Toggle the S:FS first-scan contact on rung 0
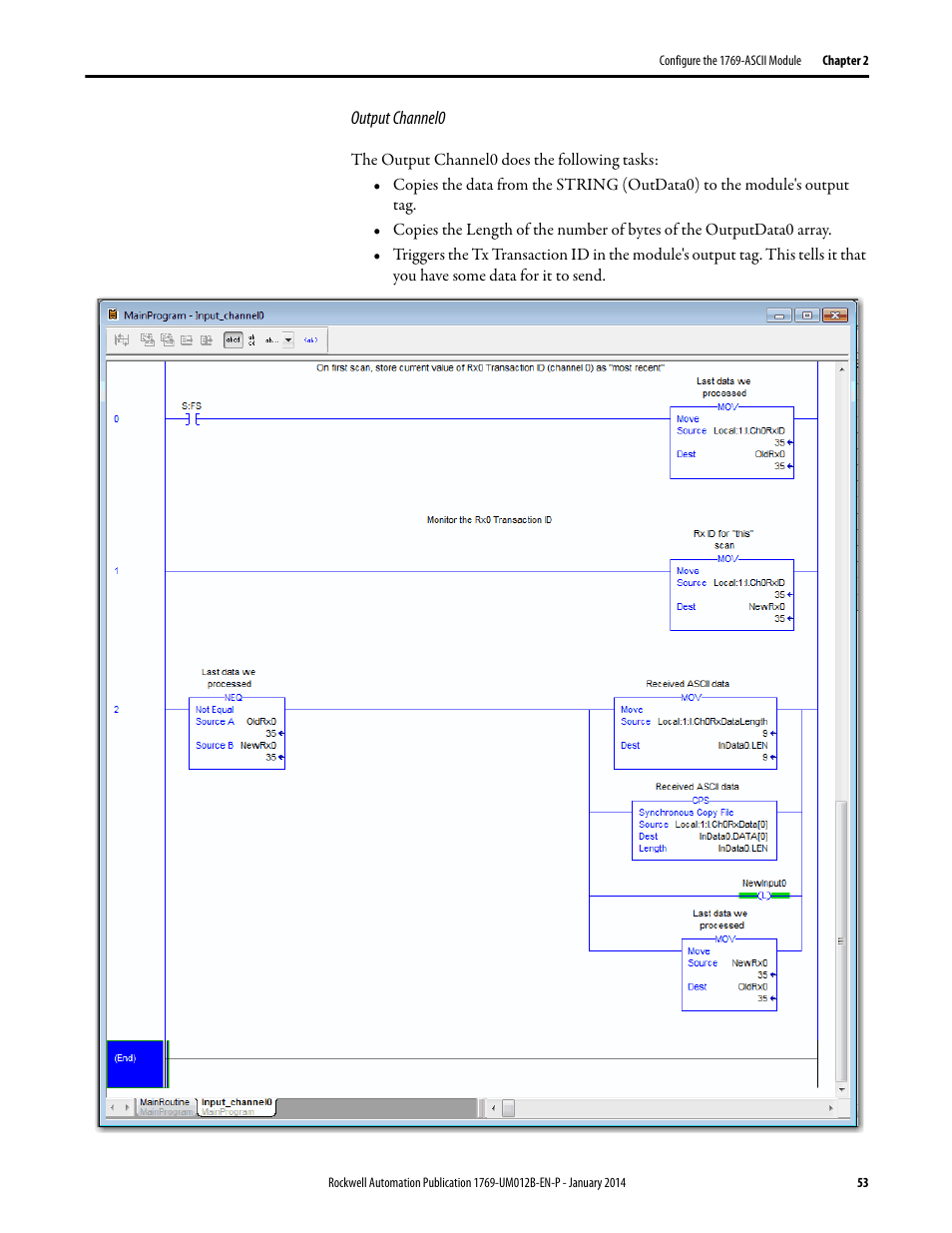 pyautogui.click(x=192, y=418)
